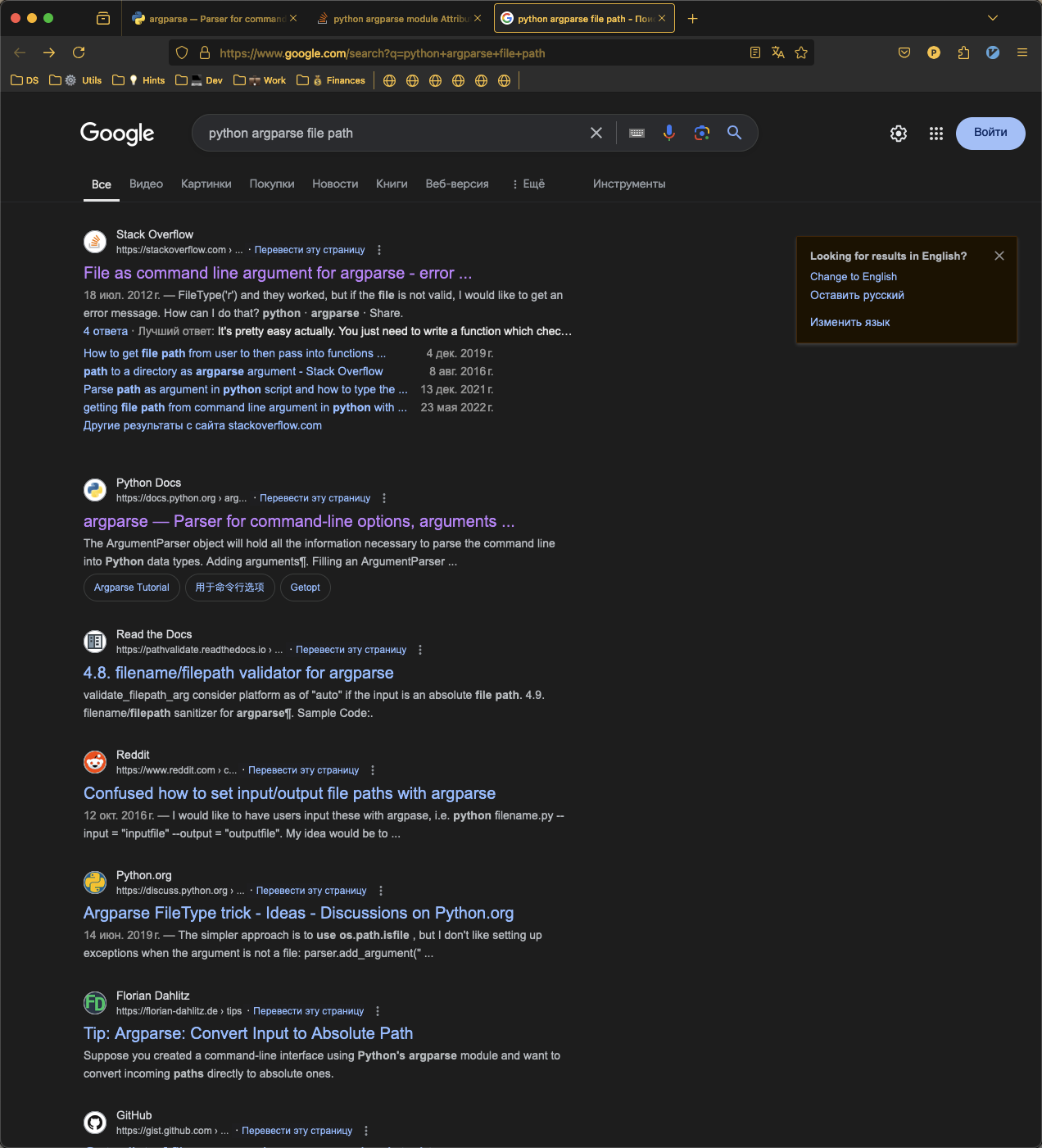Image resolution: width=1042 pixels, height=1148 pixels.
Task: Open the Hints bookmarks folder
Action: tap(138, 80)
